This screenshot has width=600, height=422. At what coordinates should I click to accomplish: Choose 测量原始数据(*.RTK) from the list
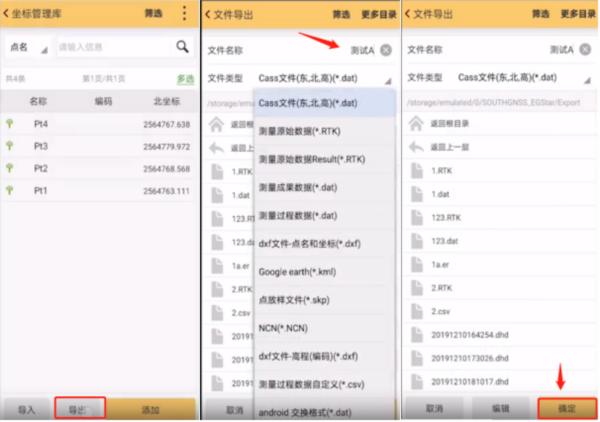324,131
